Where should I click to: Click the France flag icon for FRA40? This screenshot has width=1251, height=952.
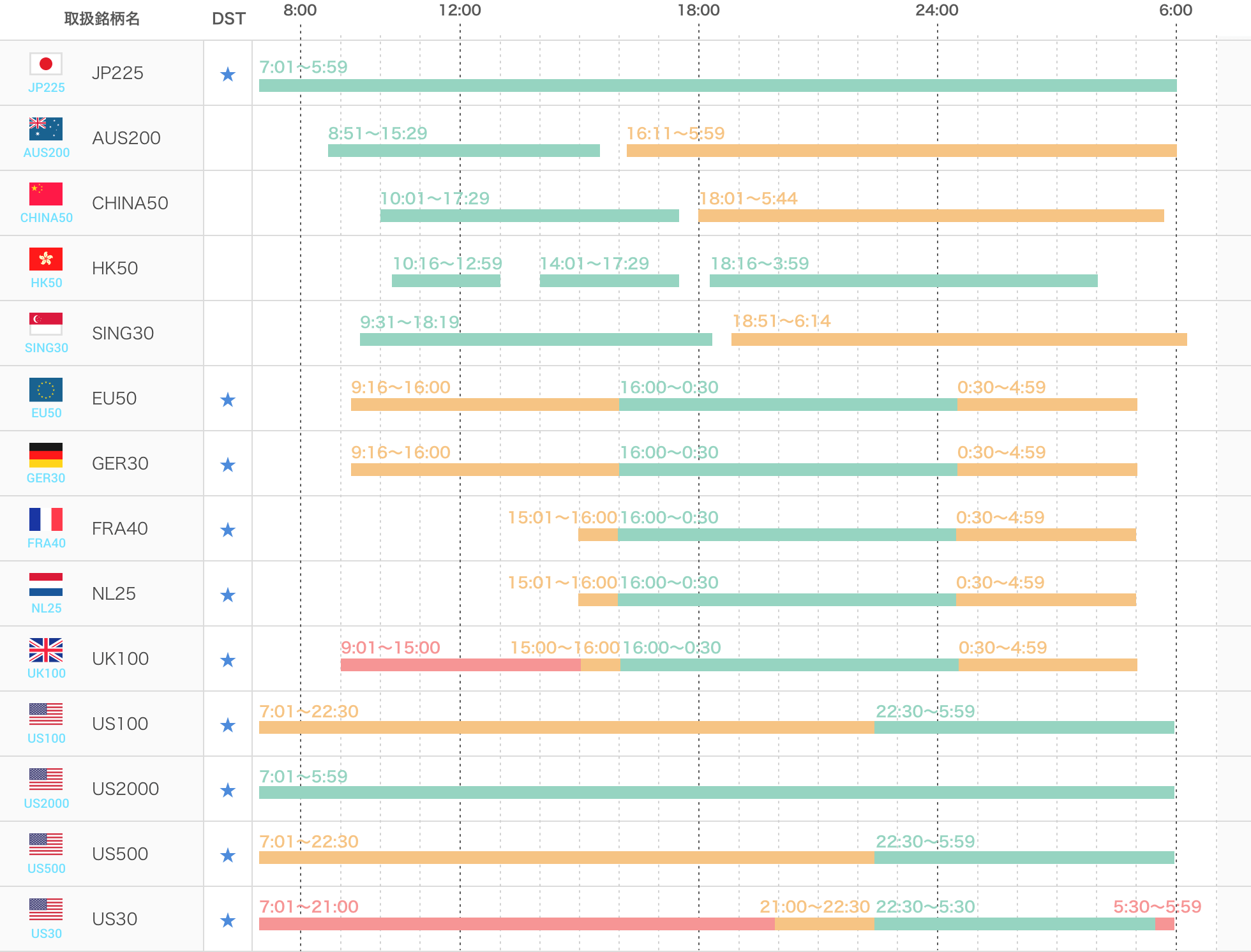[46, 519]
